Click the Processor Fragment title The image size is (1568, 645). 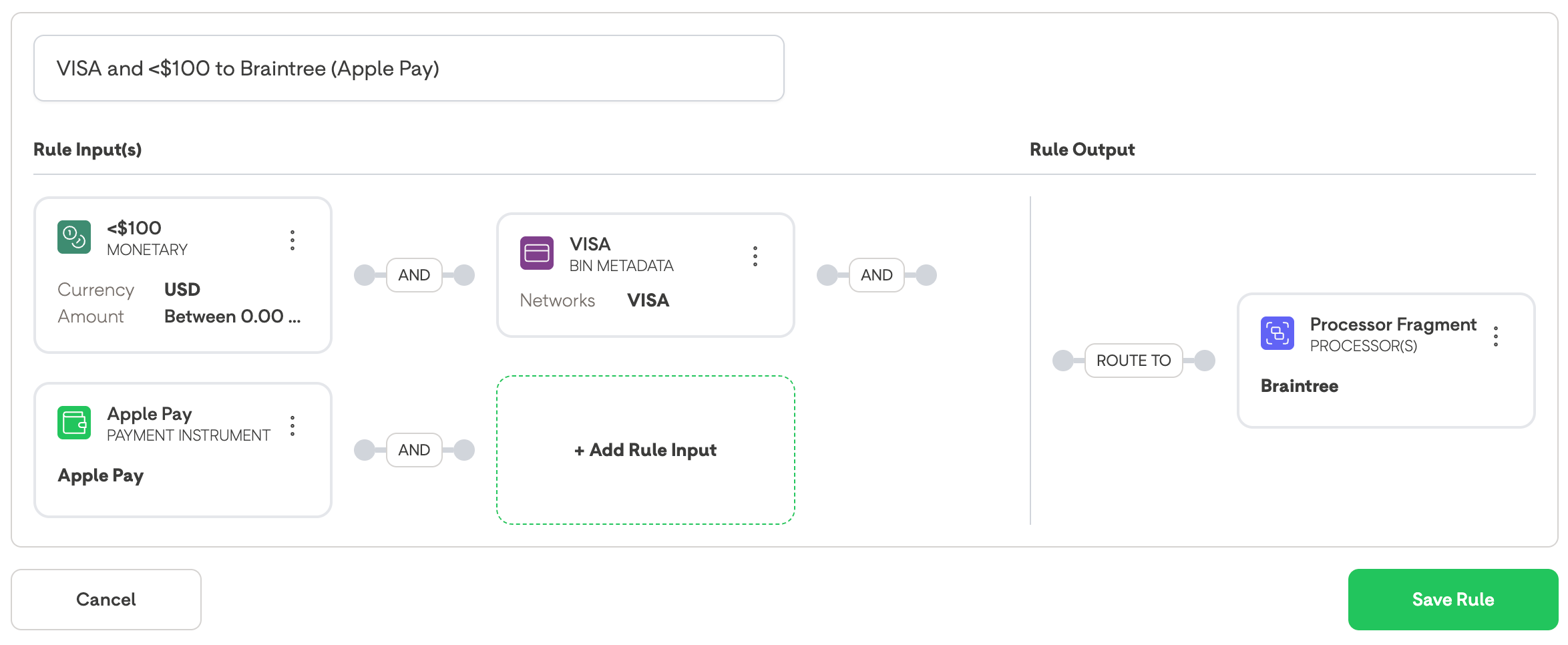pos(1393,325)
